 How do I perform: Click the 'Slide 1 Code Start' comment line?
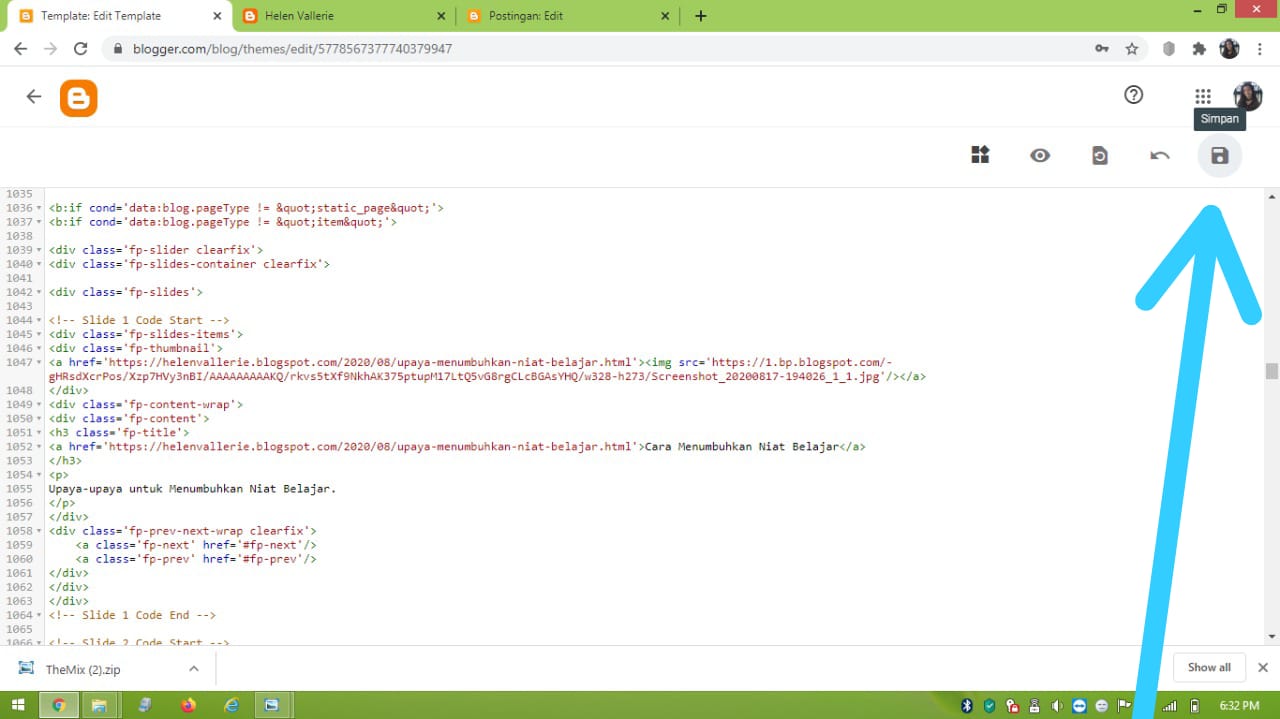[139, 320]
